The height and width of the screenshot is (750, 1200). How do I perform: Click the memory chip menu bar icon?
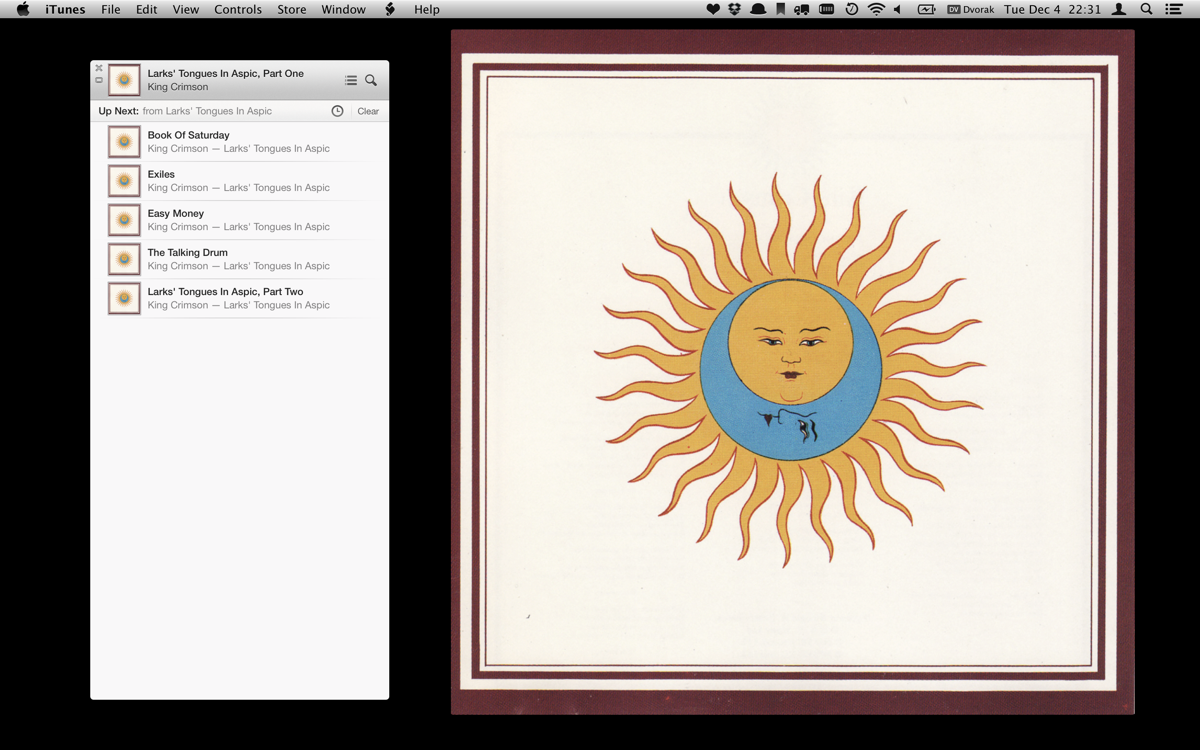coord(827,9)
